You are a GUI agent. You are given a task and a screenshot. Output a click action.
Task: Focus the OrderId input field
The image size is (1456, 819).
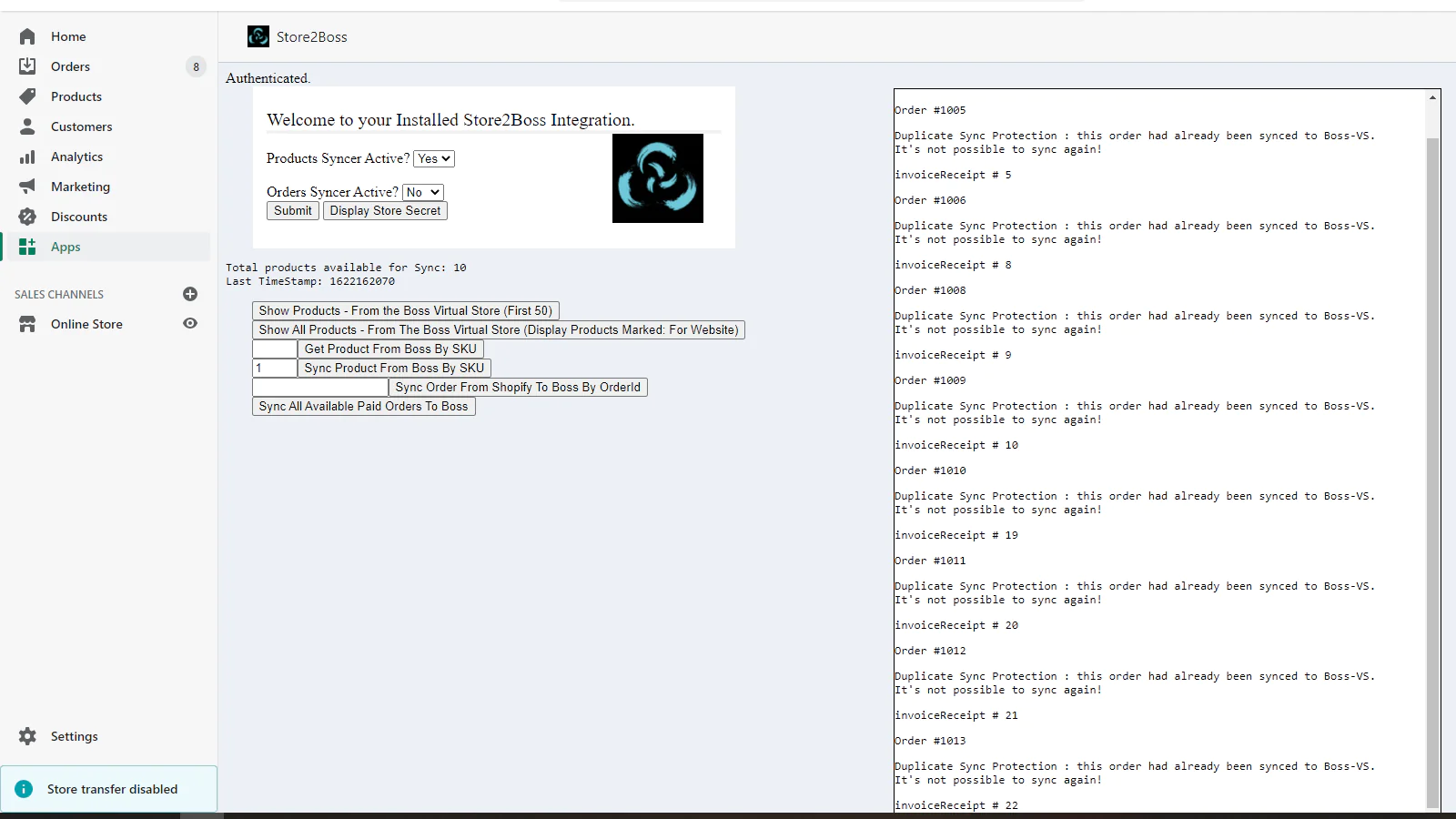[x=320, y=387]
